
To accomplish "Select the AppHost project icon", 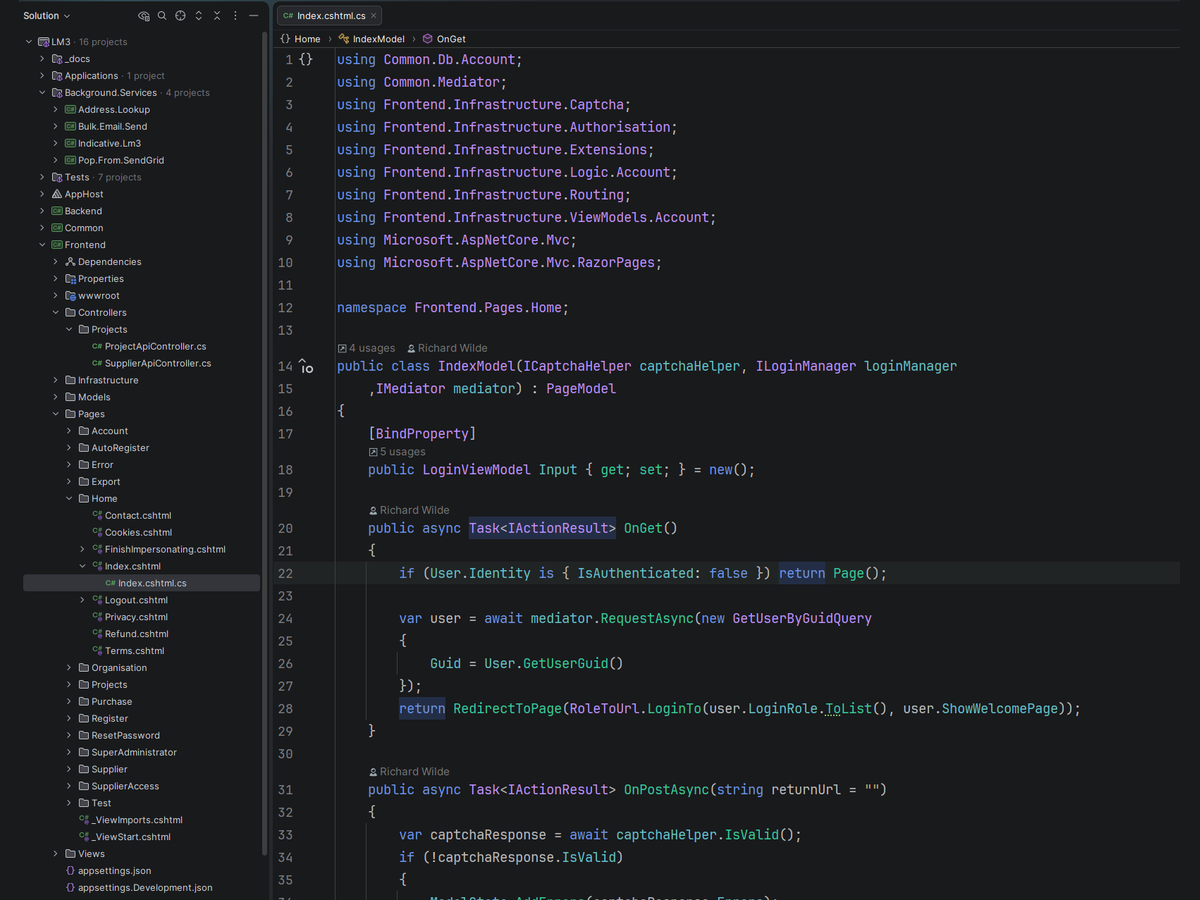I will coord(57,194).
